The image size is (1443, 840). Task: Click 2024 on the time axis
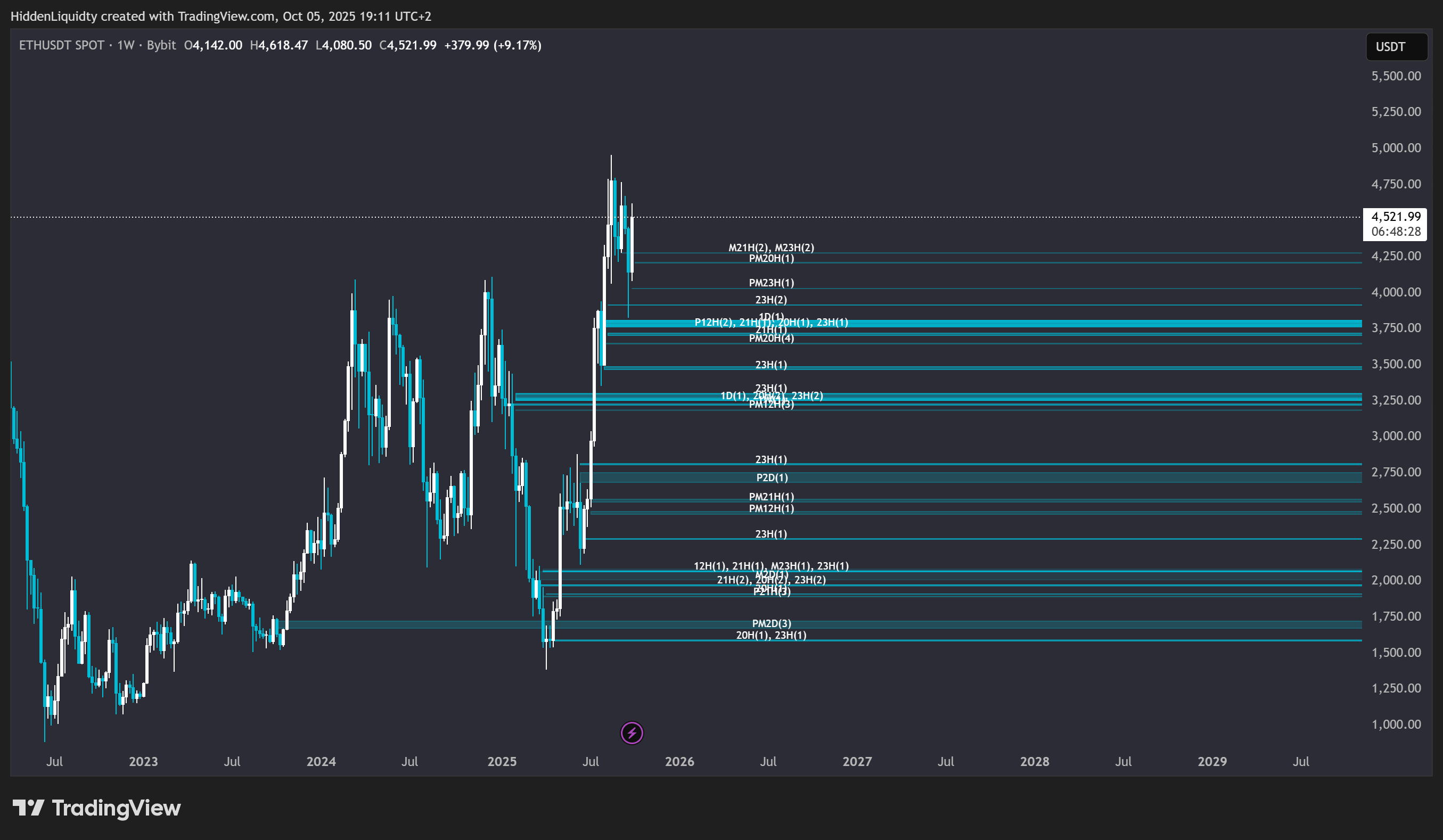[321, 761]
